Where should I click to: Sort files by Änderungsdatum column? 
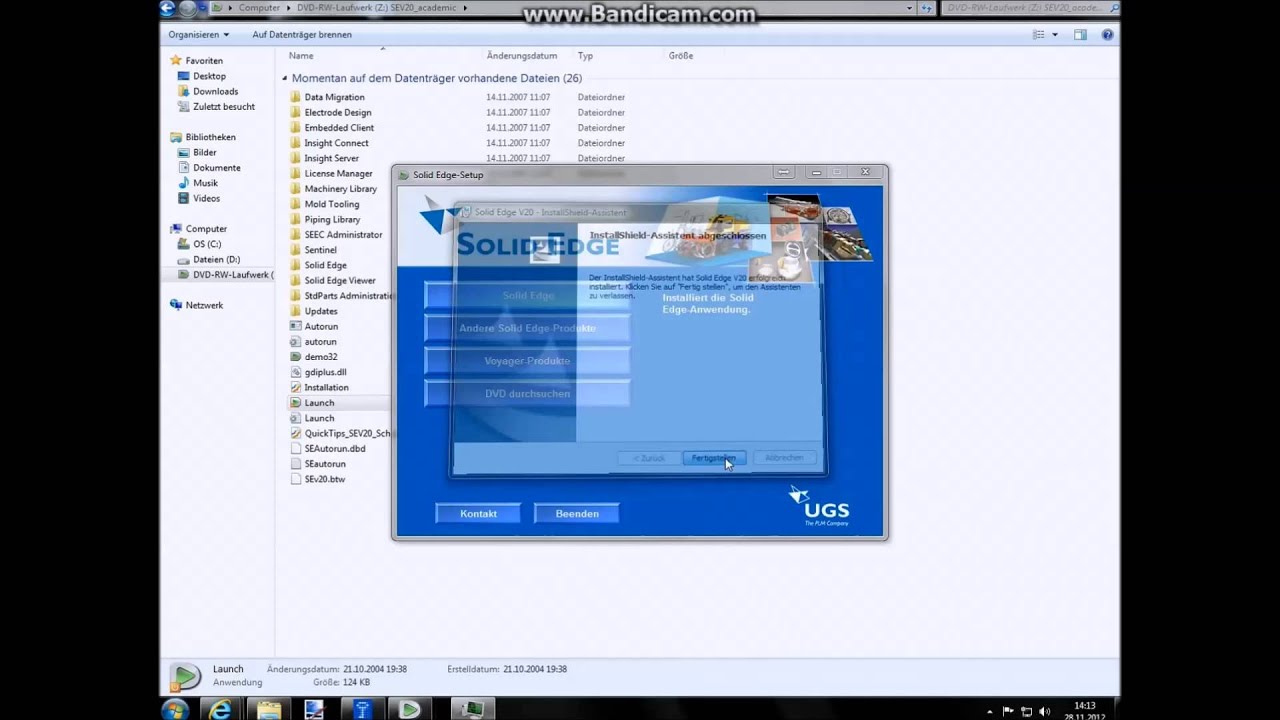point(522,56)
